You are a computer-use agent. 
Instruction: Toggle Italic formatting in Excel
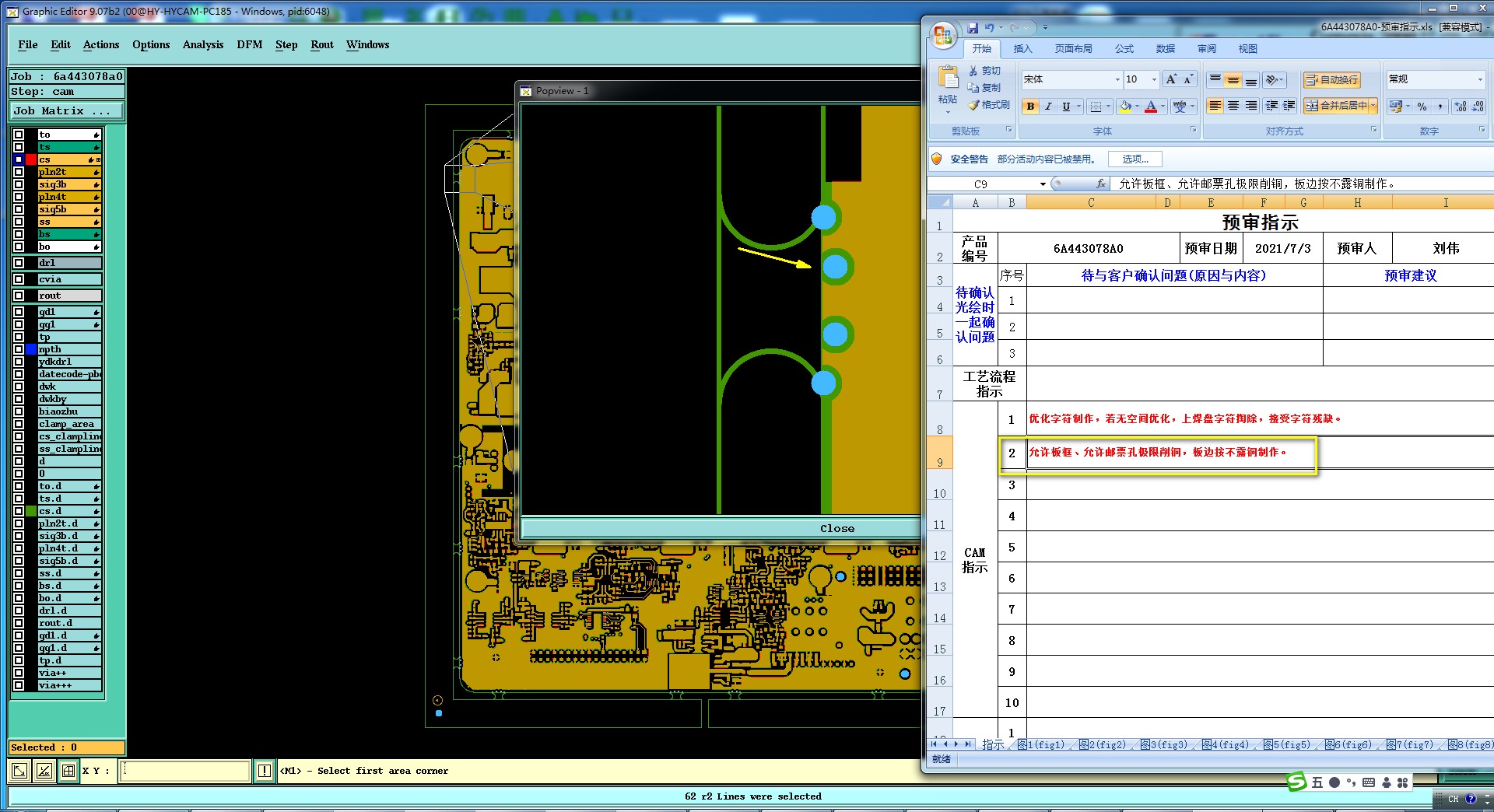tap(1048, 107)
